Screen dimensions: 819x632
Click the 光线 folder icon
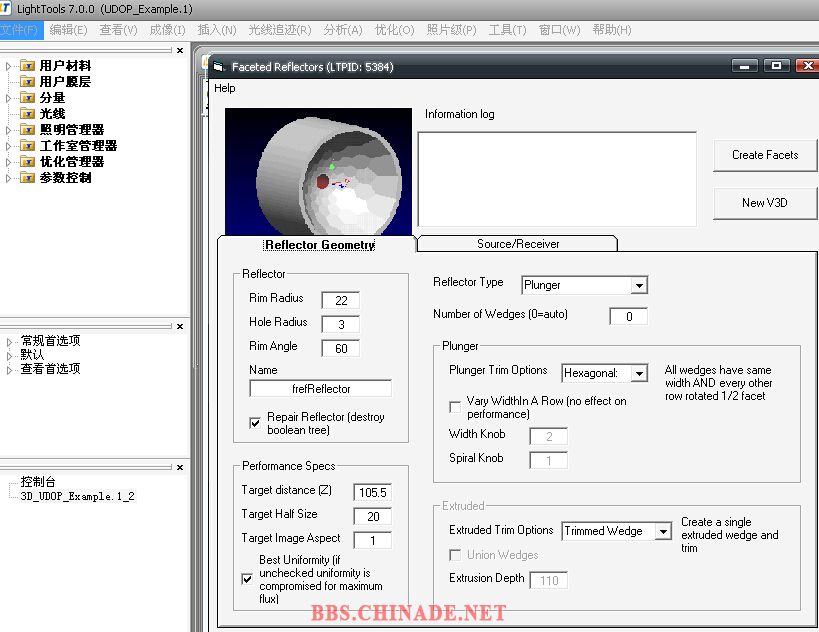pyautogui.click(x=28, y=114)
